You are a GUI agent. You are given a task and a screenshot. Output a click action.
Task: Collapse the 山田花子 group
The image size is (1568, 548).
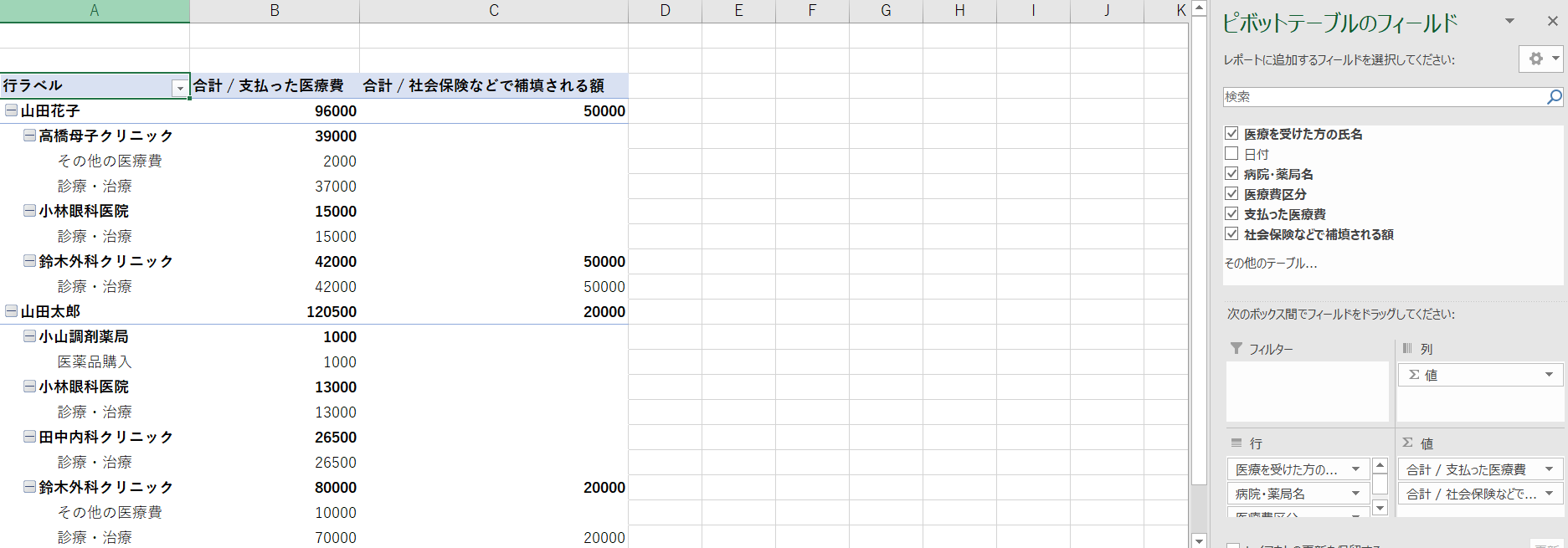tap(11, 110)
